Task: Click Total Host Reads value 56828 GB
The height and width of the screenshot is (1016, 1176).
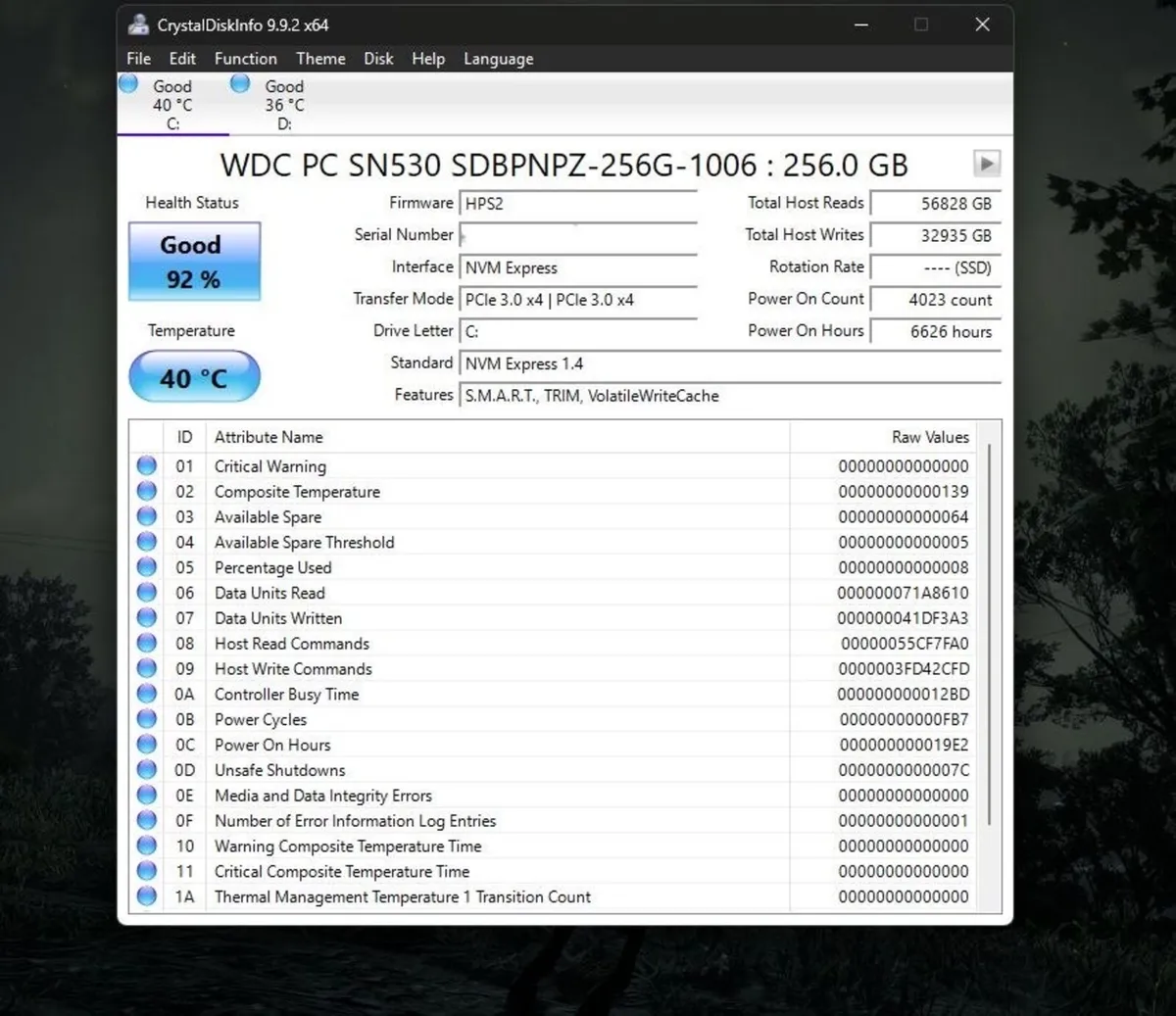Action: click(935, 203)
